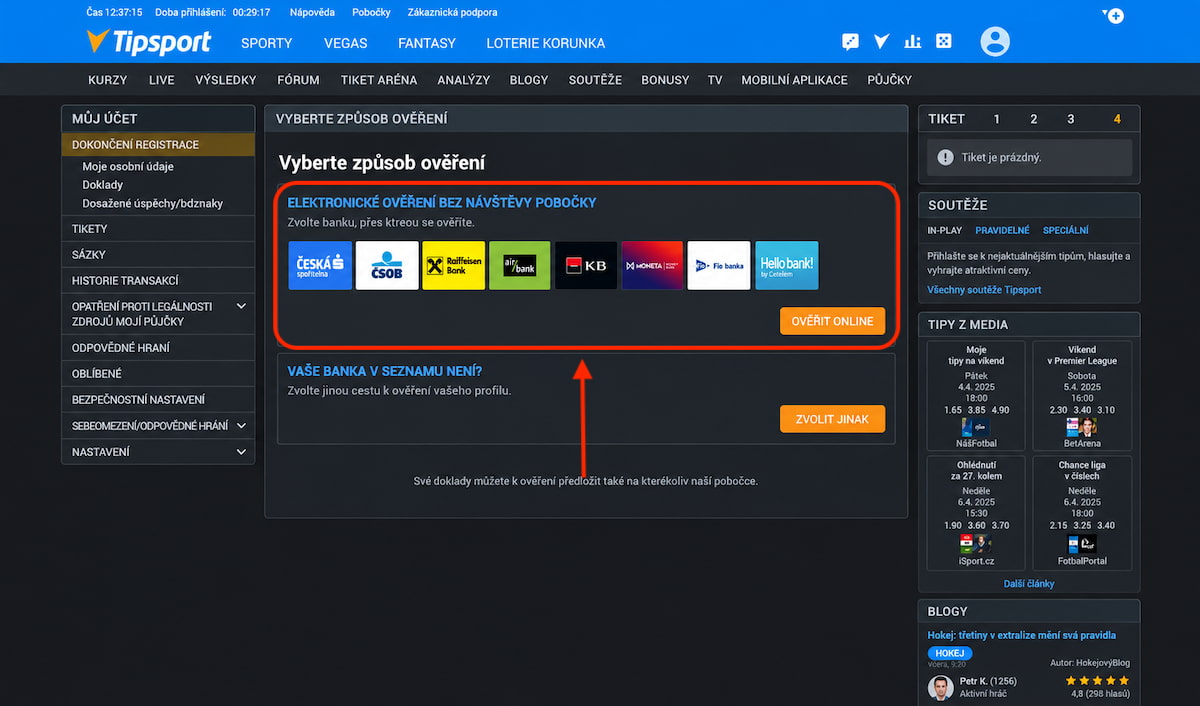Image resolution: width=1200 pixels, height=706 pixels.
Task: Open ANALÝZY in navigation bar
Action: [463, 80]
